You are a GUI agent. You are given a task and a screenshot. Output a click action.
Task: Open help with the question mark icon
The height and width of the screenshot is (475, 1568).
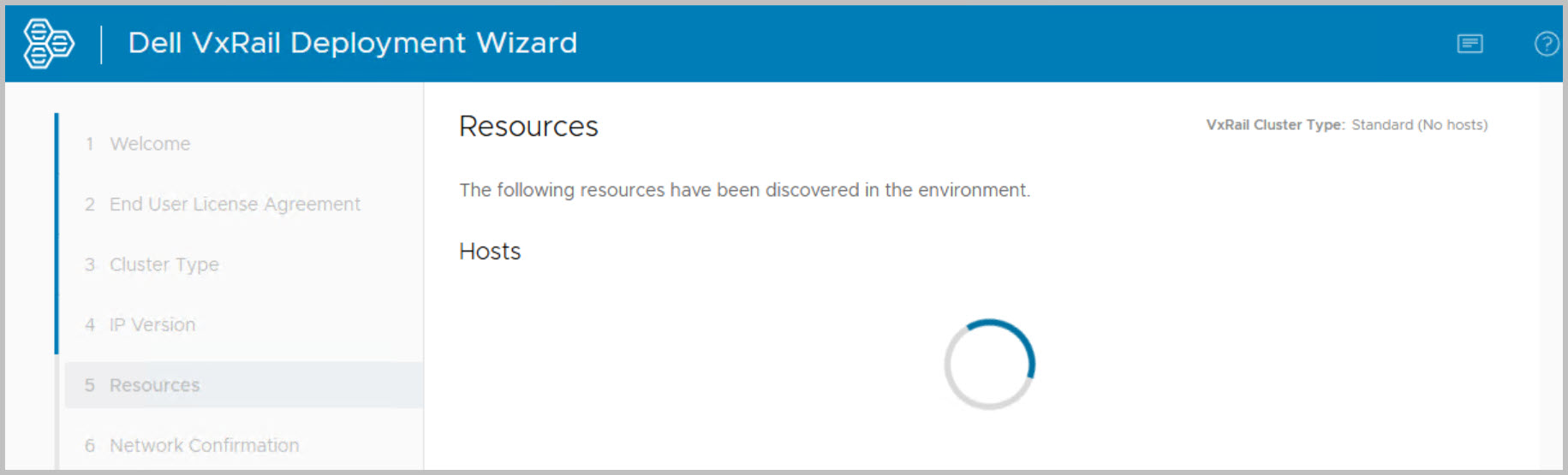[x=1546, y=44]
